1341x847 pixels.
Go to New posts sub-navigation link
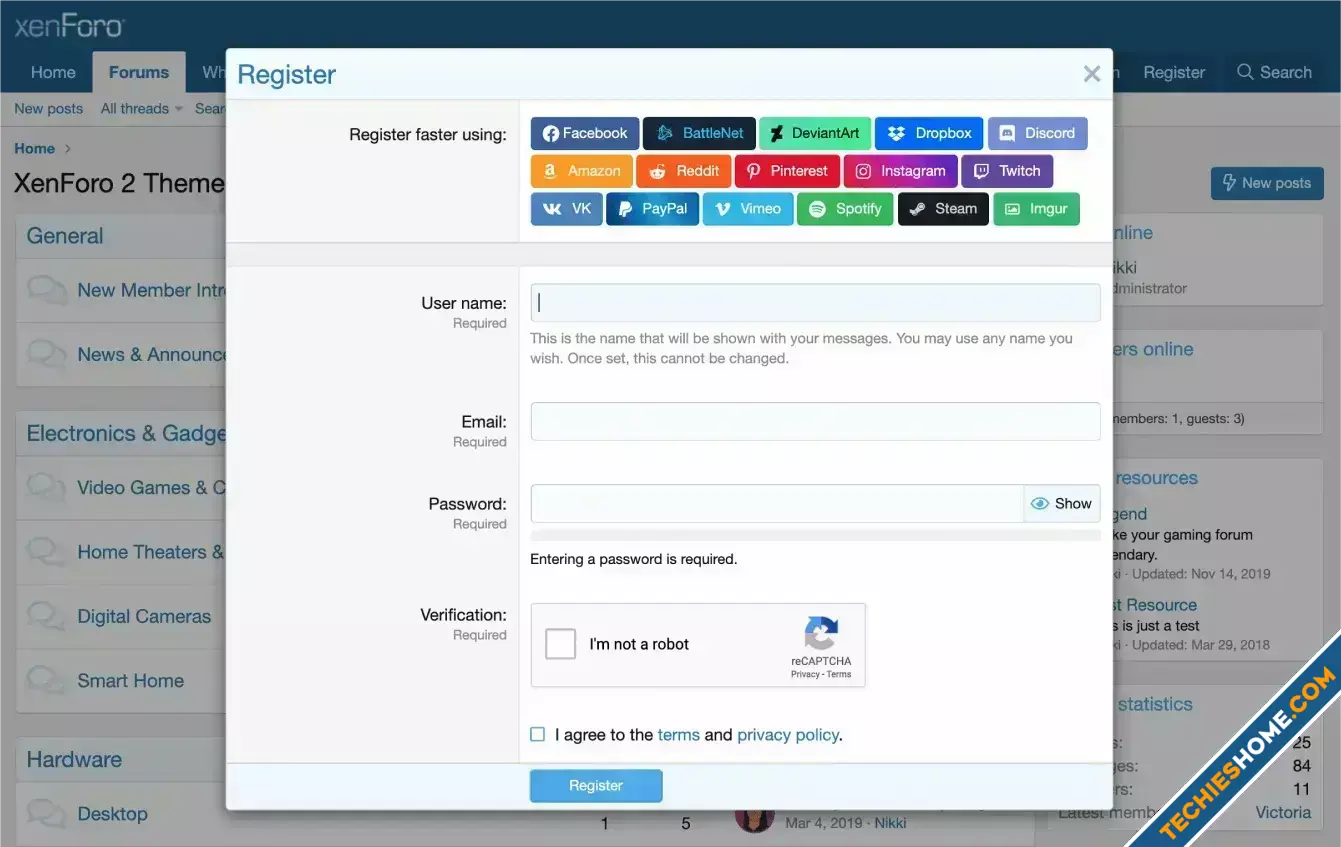(x=49, y=109)
